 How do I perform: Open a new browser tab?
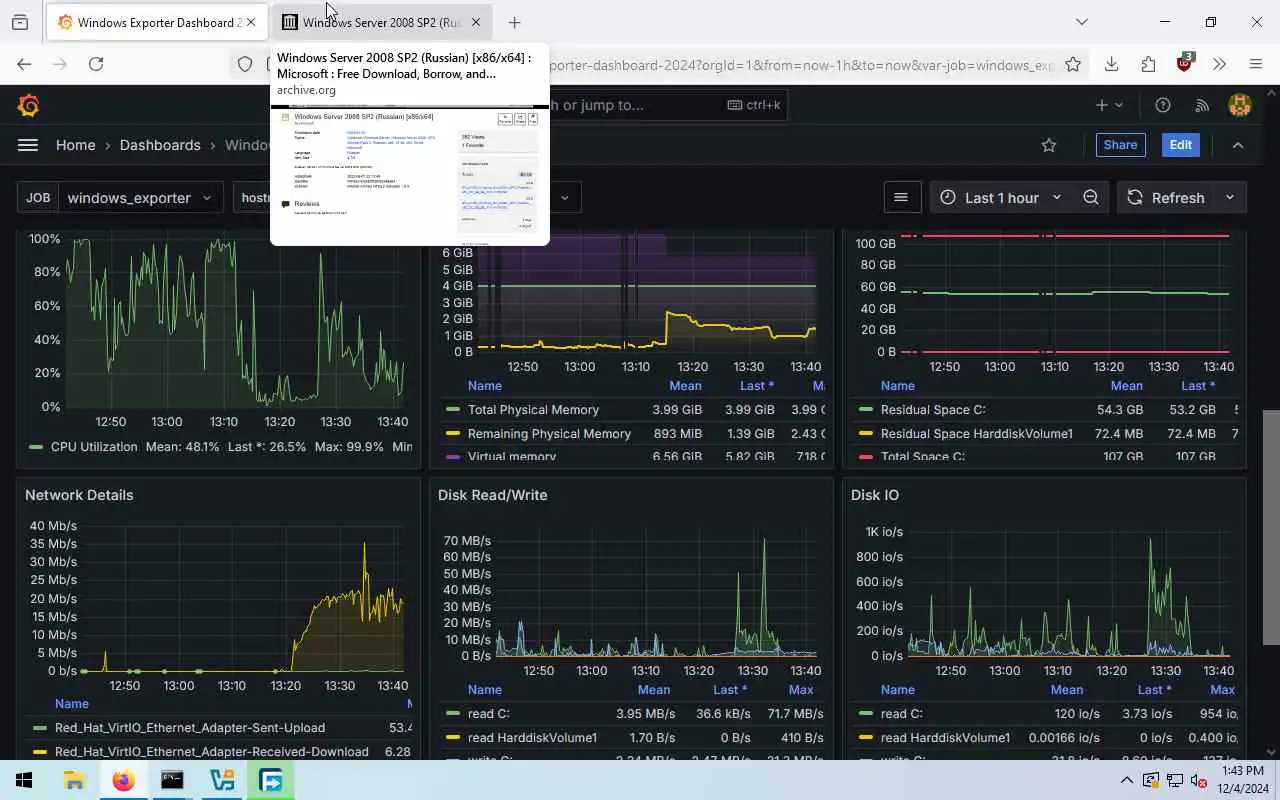(x=514, y=22)
